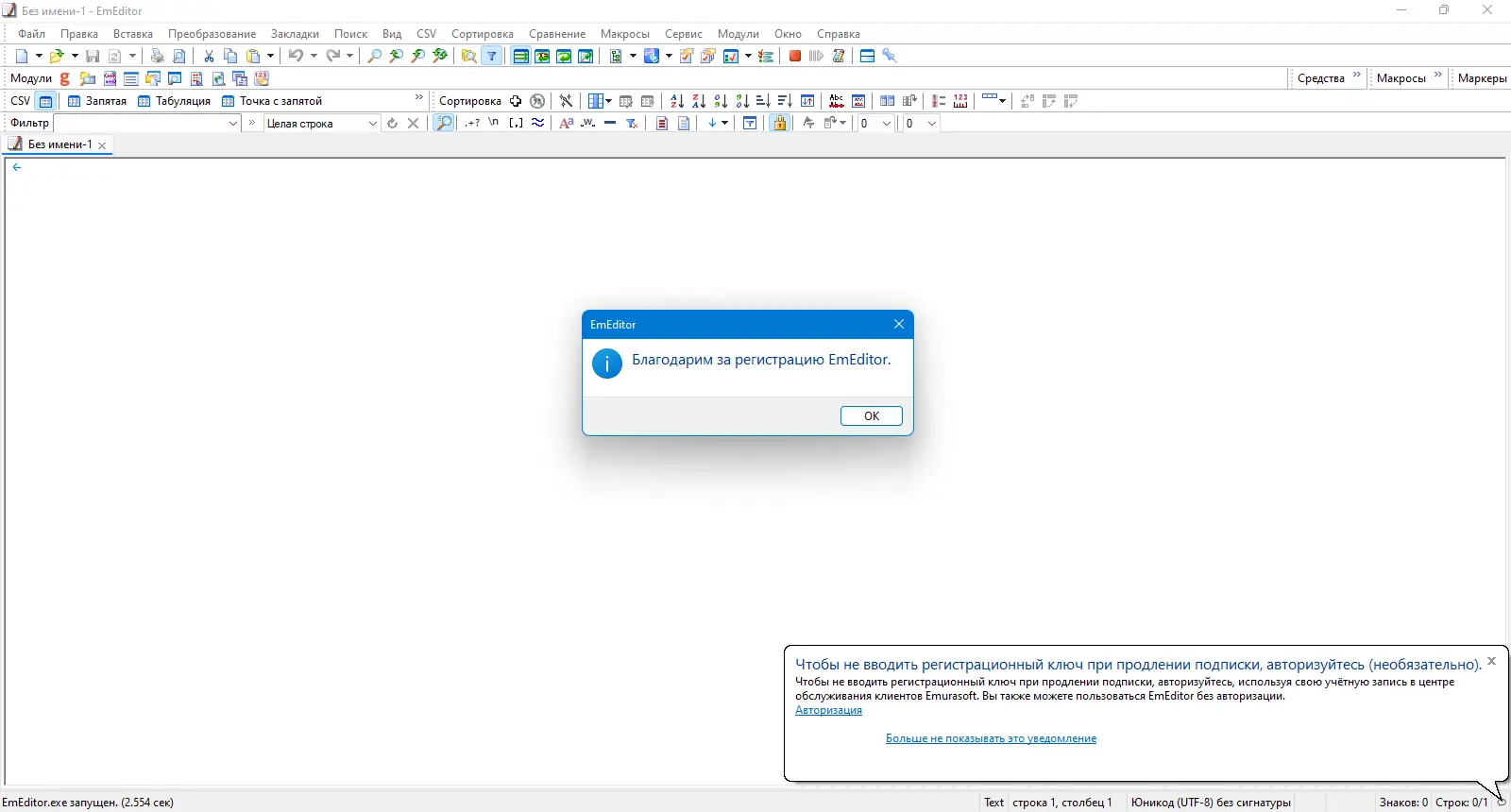This screenshot has height=812, width=1511.
Task: Click the Paste clipboard icon
Action: click(253, 56)
